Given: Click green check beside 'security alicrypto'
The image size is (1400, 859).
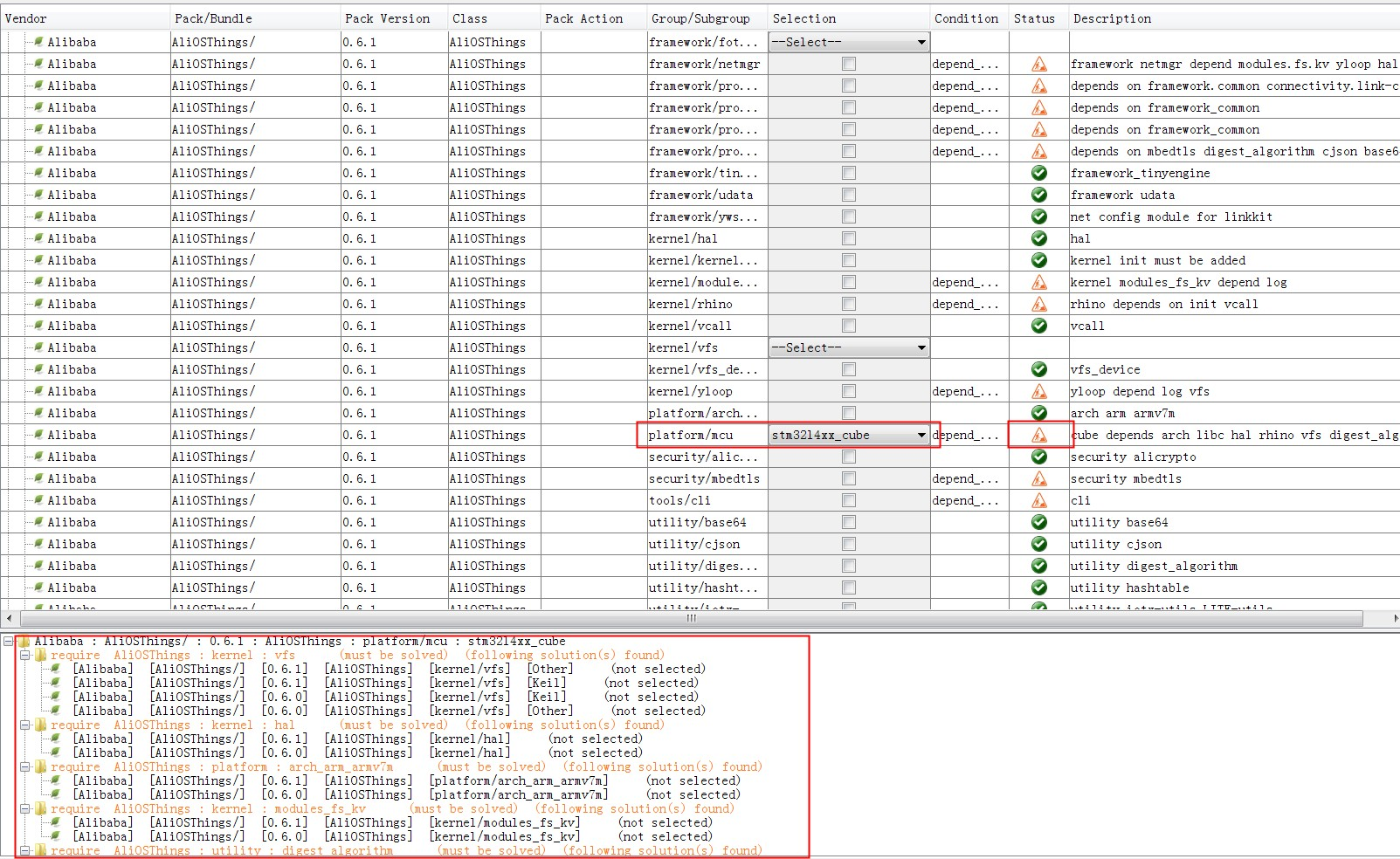Looking at the screenshot, I should (1039, 457).
